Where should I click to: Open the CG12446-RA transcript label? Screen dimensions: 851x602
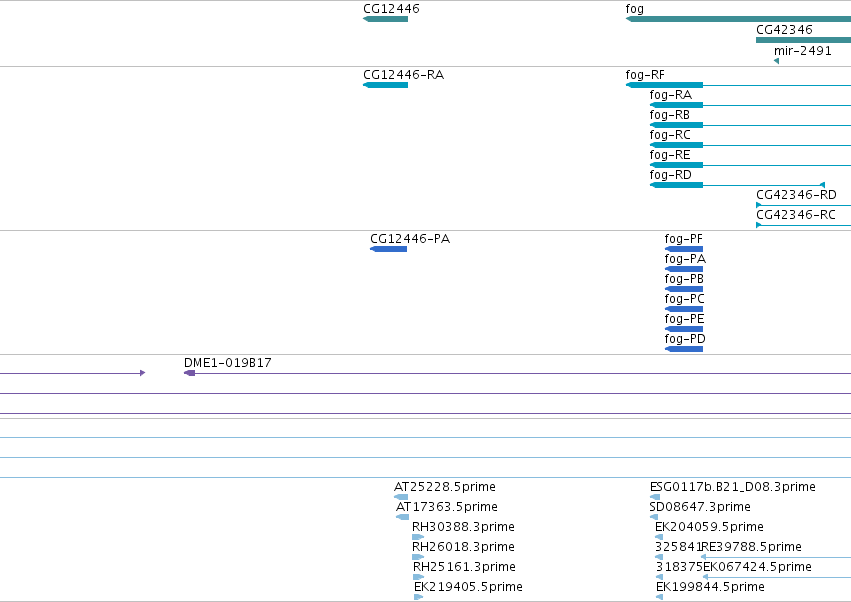click(x=404, y=75)
